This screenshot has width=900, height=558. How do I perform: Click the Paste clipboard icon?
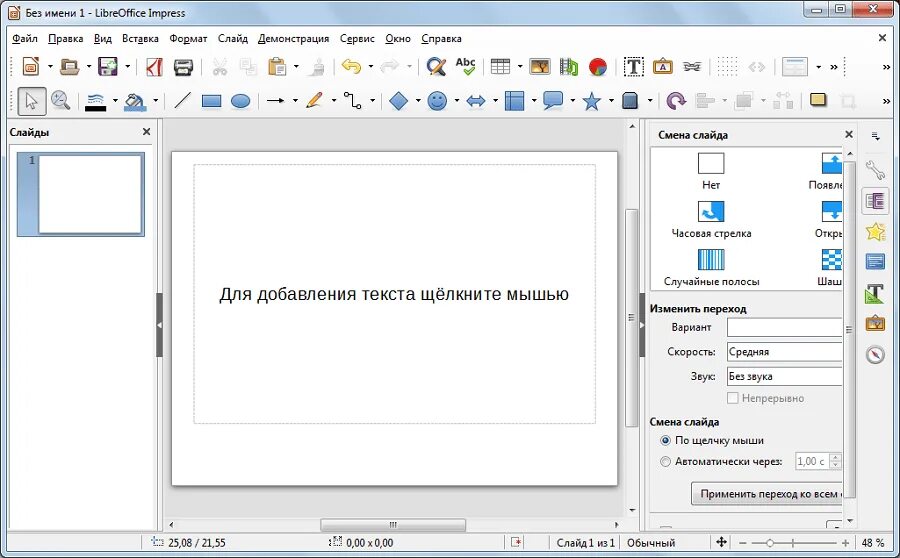[277, 67]
